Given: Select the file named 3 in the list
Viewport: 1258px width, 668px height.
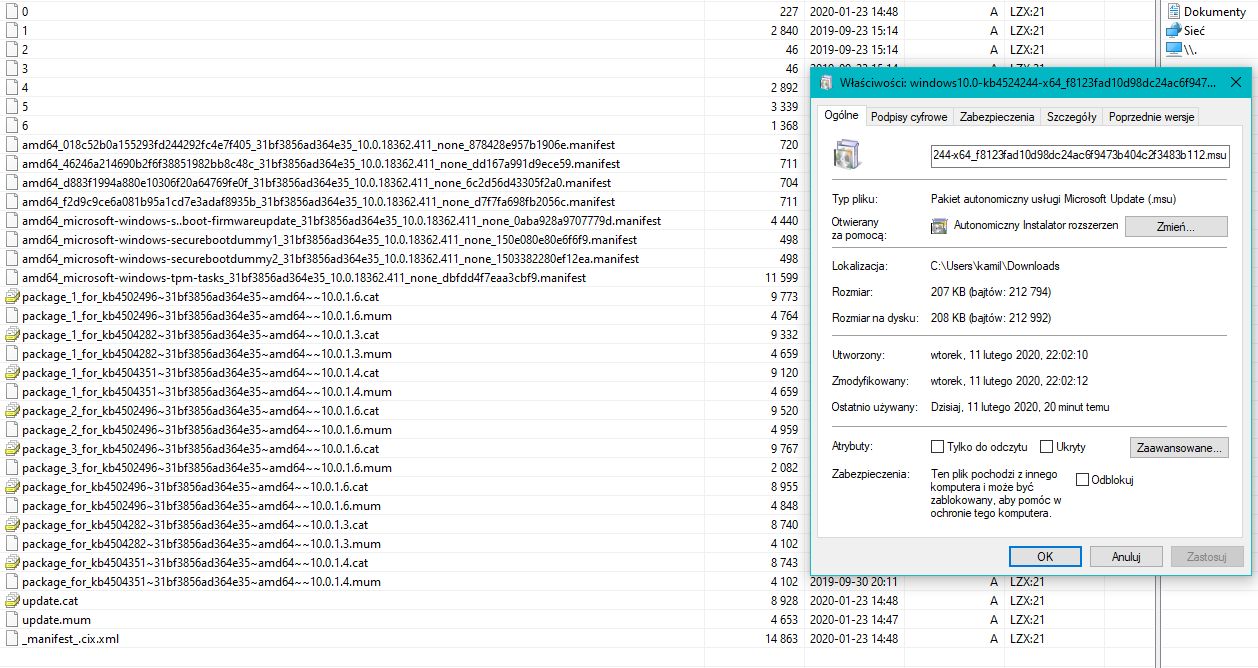Looking at the screenshot, I should pyautogui.click(x=25, y=68).
